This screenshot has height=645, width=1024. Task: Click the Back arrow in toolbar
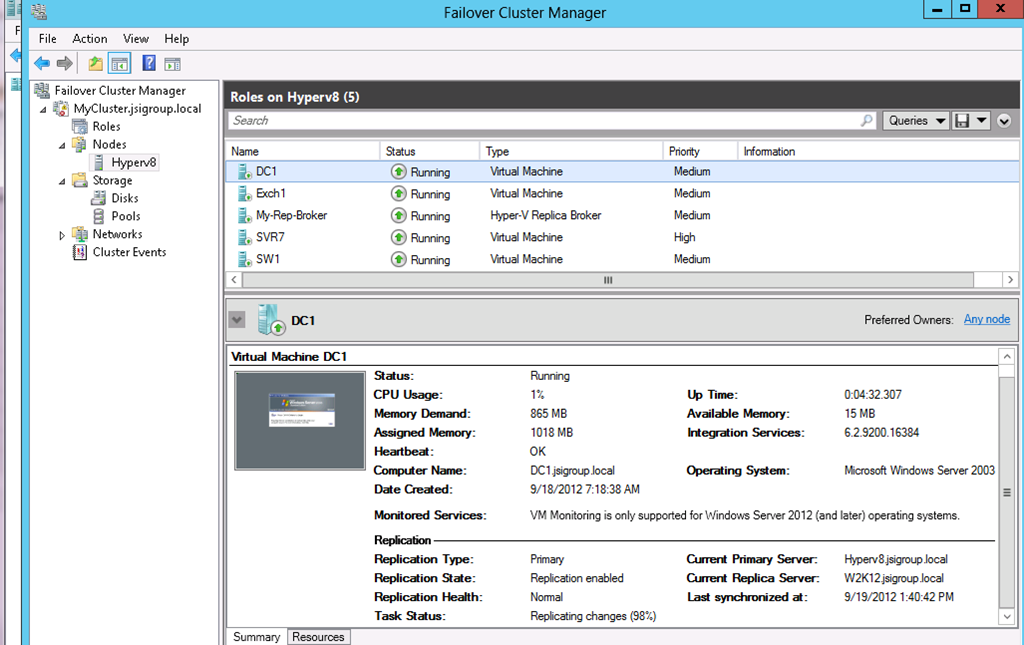(x=42, y=64)
